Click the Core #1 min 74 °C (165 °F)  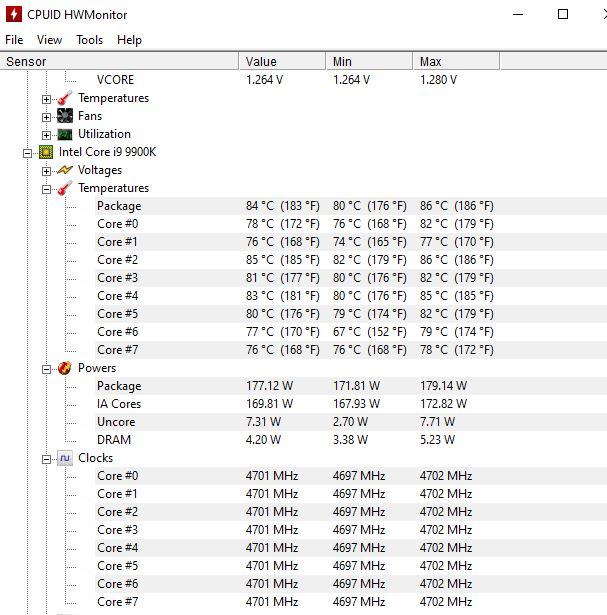pyautogui.click(x=370, y=242)
